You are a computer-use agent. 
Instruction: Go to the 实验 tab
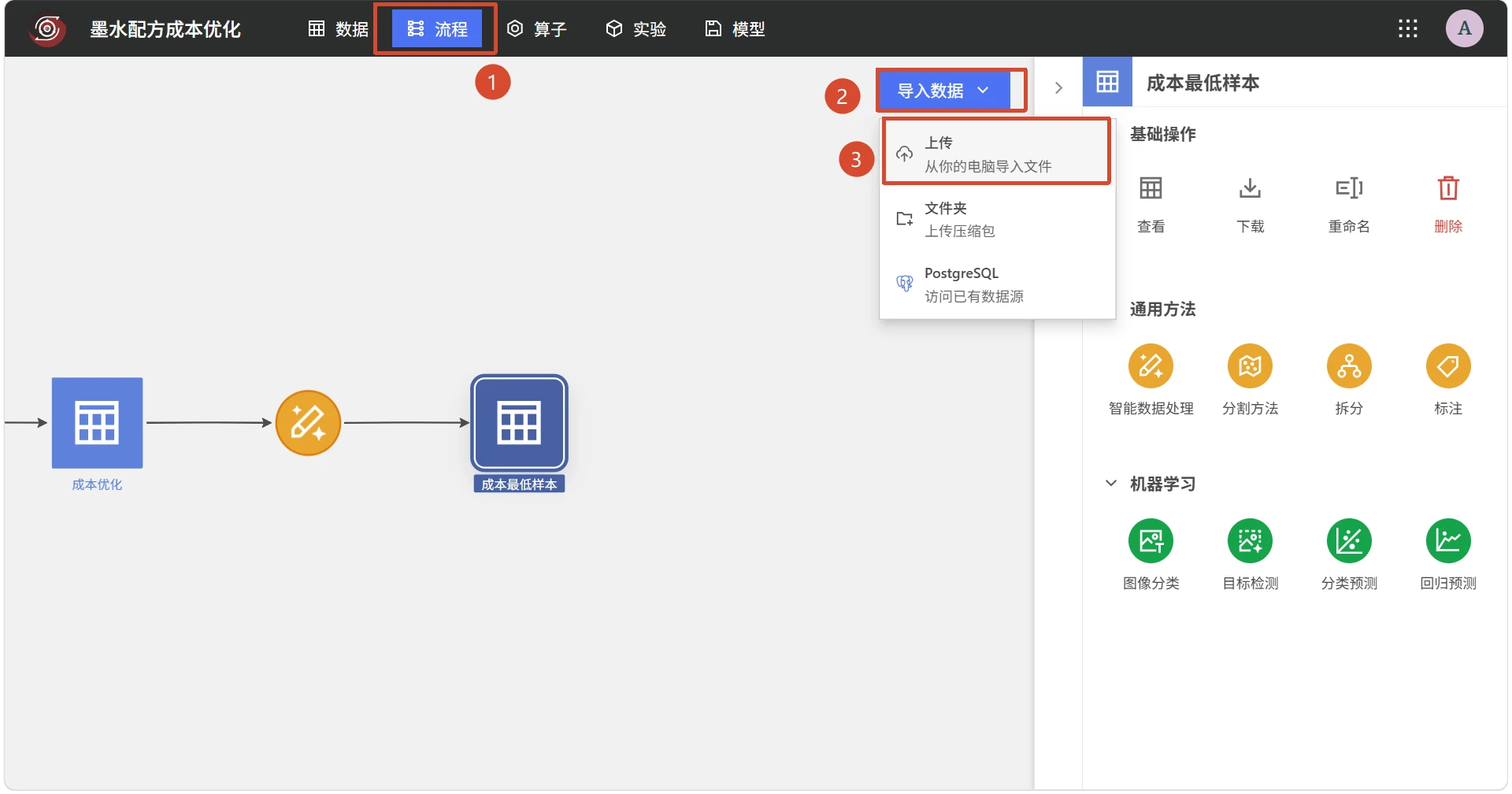[636, 29]
